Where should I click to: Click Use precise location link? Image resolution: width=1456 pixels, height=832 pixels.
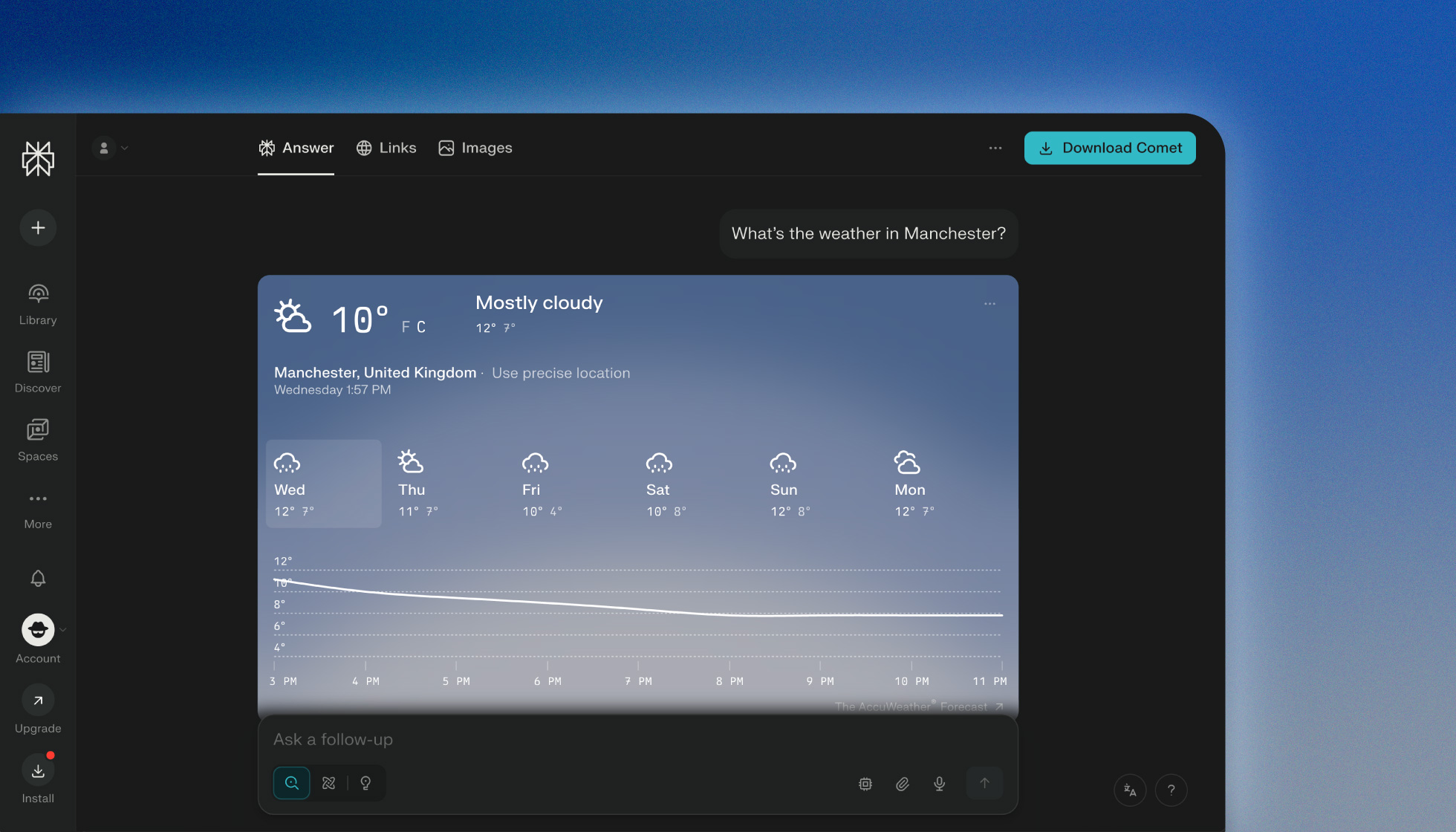[x=561, y=373]
